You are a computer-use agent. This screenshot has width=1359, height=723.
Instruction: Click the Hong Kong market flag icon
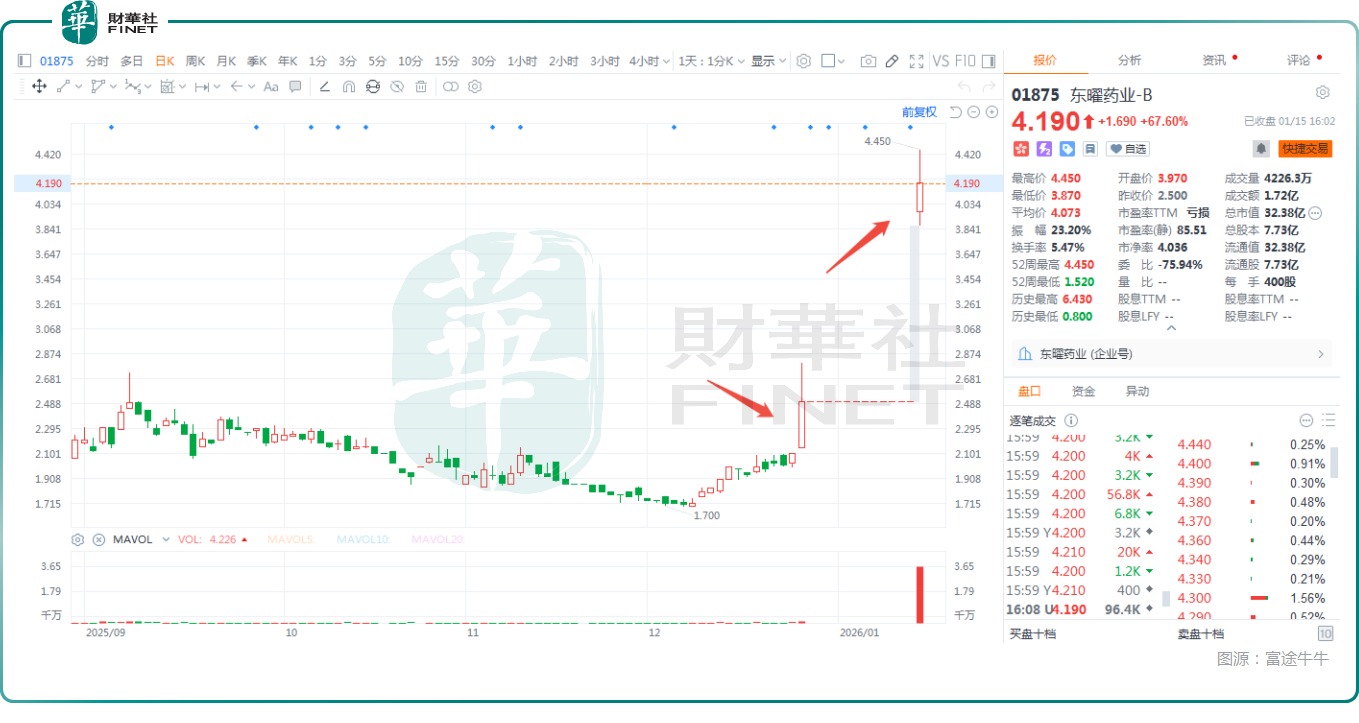[1021, 149]
